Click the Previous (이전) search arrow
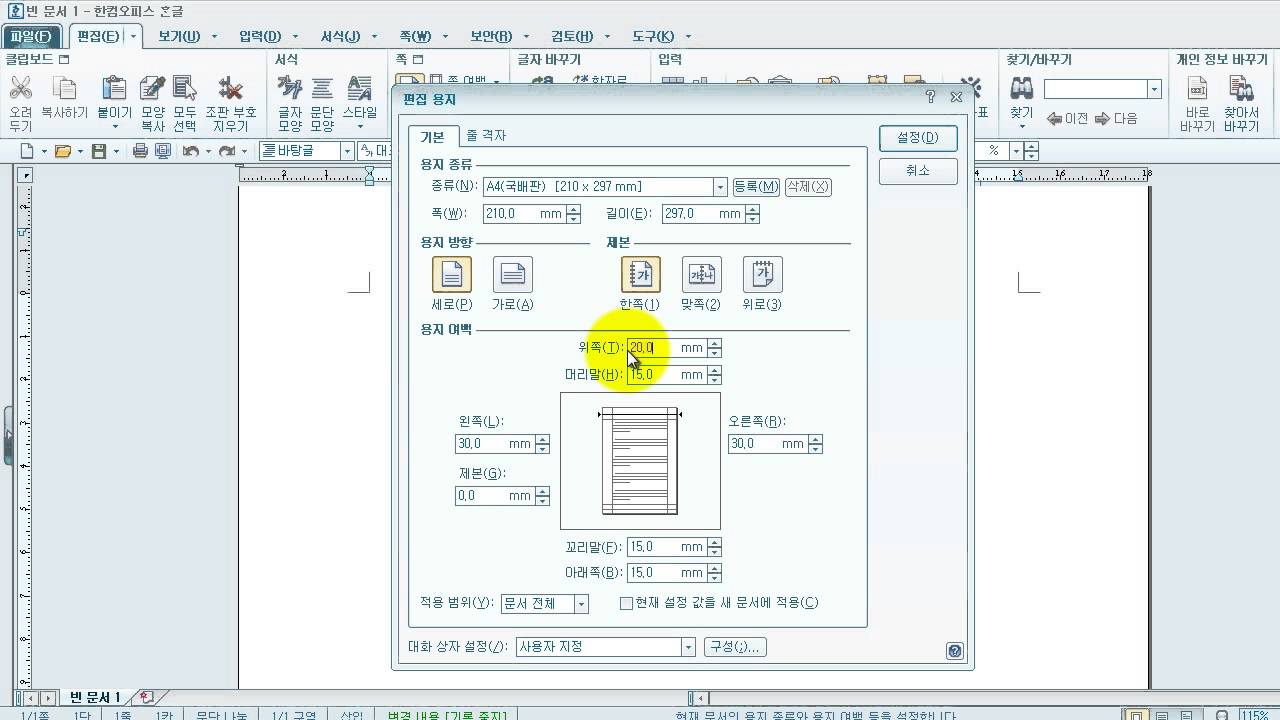The height and width of the screenshot is (720, 1280). 1068,118
